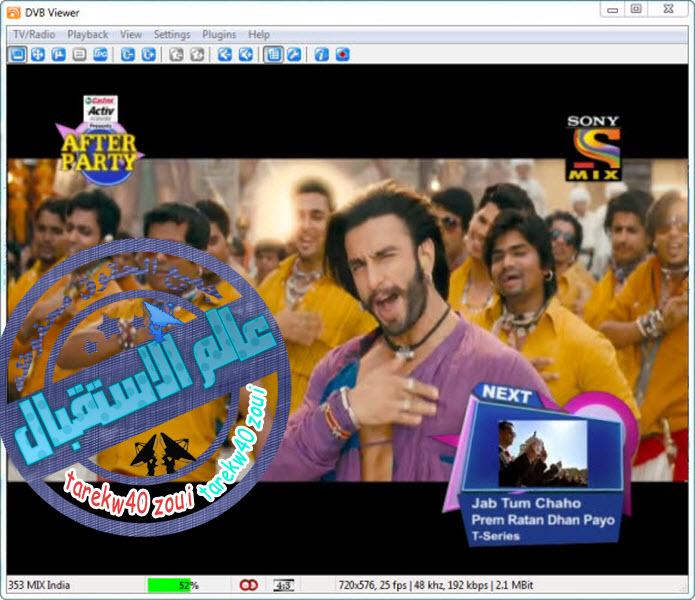The height and width of the screenshot is (600, 695).
Task: Show channel info with the blue i icon
Action: coord(321,55)
